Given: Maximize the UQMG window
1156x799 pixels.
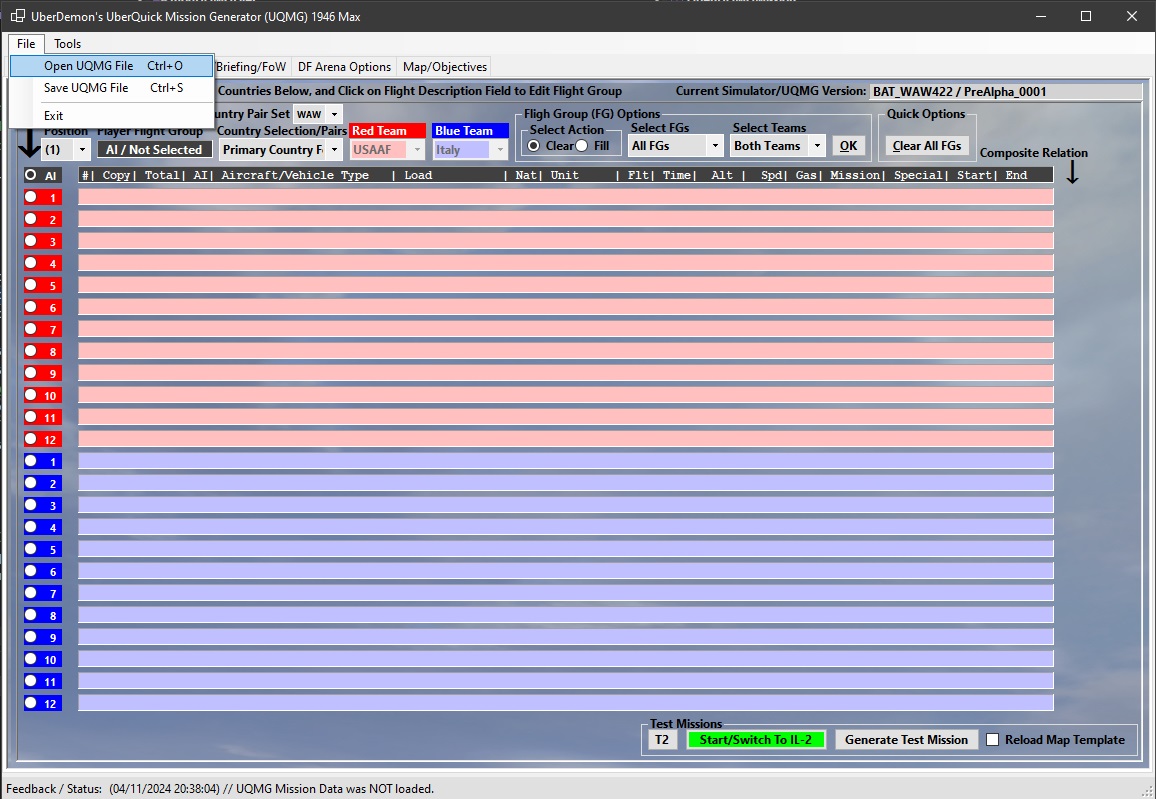Looking at the screenshot, I should [1086, 16].
